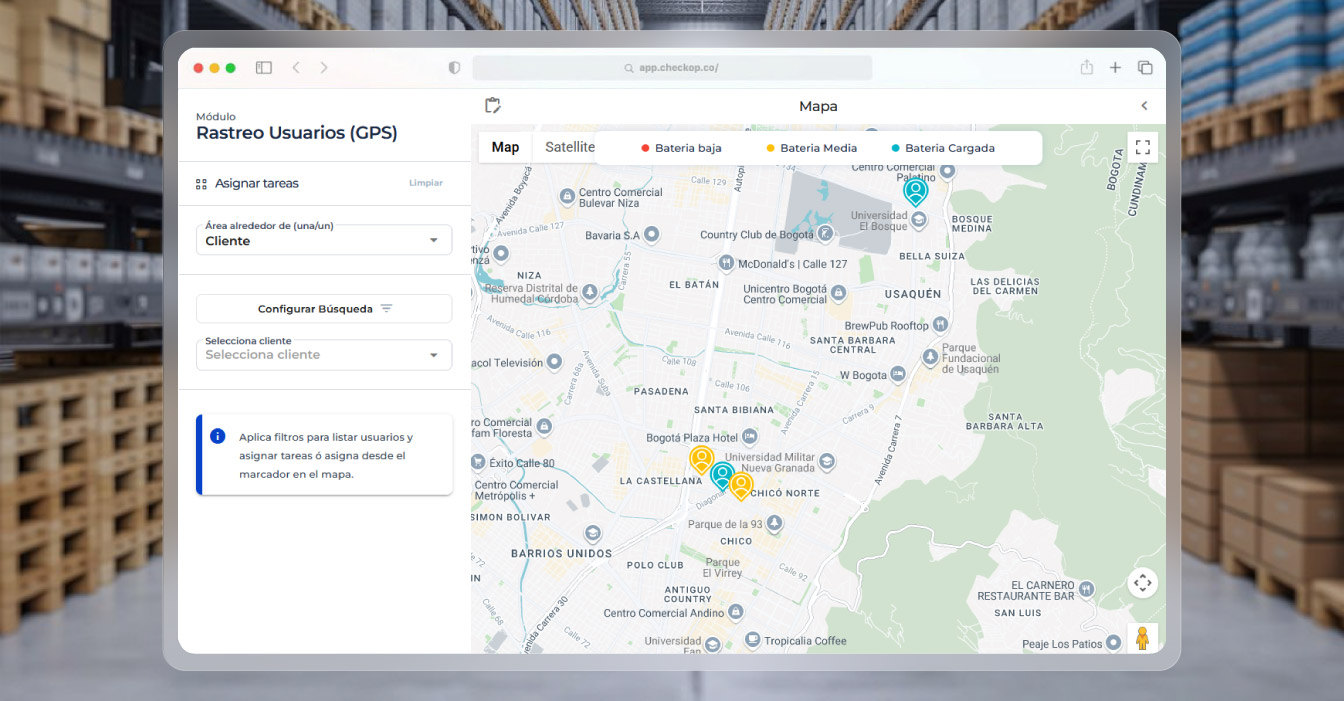The height and width of the screenshot is (701, 1344).
Task: Click the clipboard icon above the map
Action: [491, 104]
